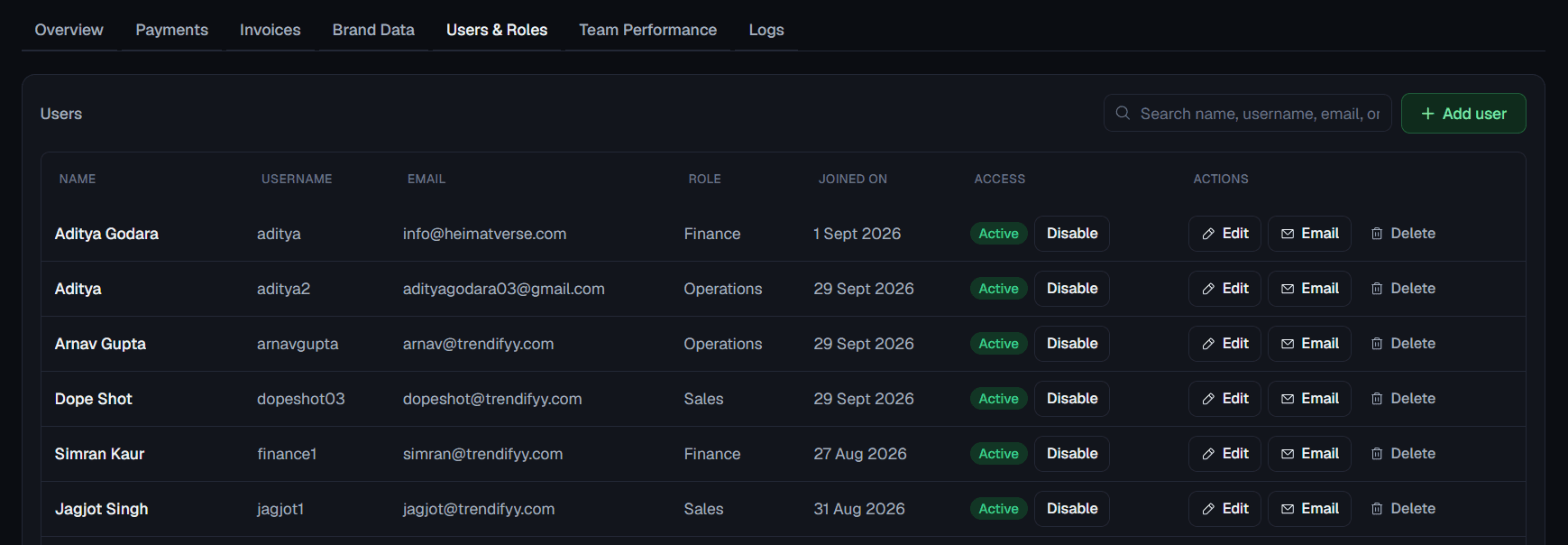1568x545 pixels.
Task: Disable access for Arnav Gupta
Action: 1071,344
